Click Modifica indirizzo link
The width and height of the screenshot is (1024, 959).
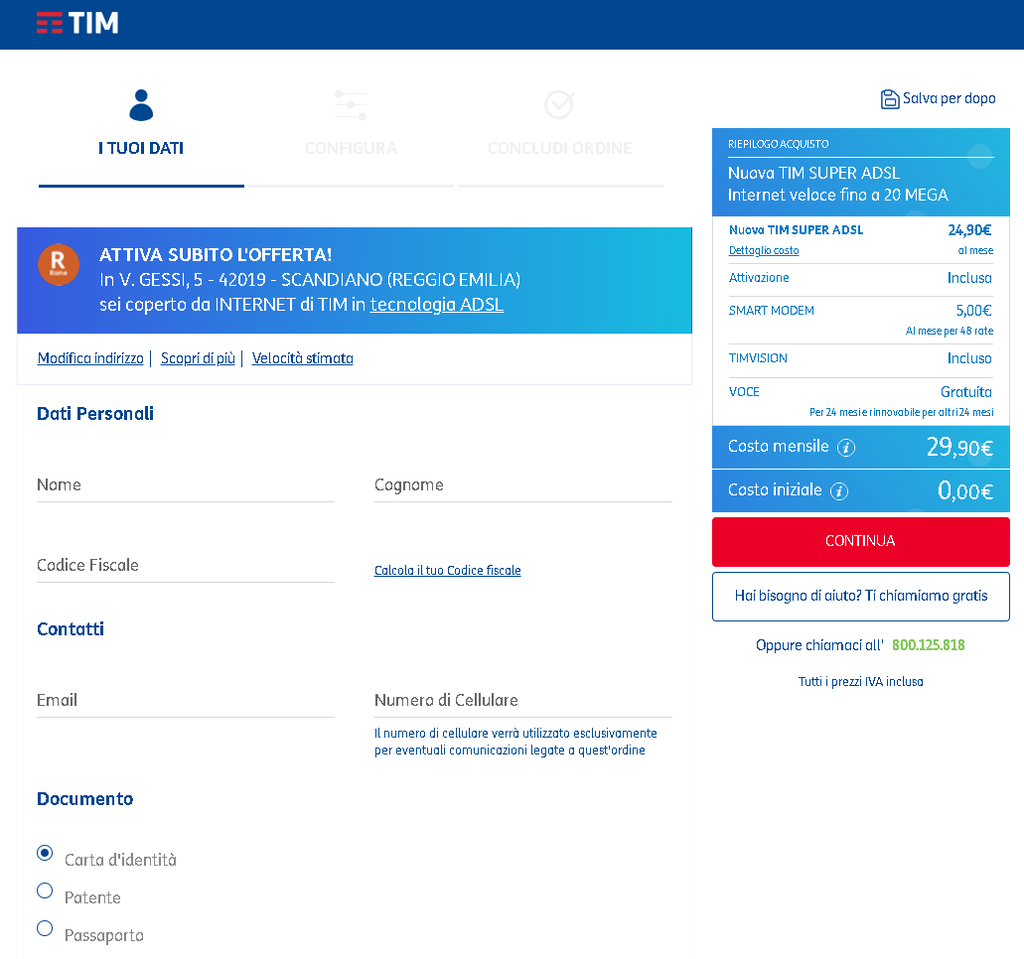91,359
